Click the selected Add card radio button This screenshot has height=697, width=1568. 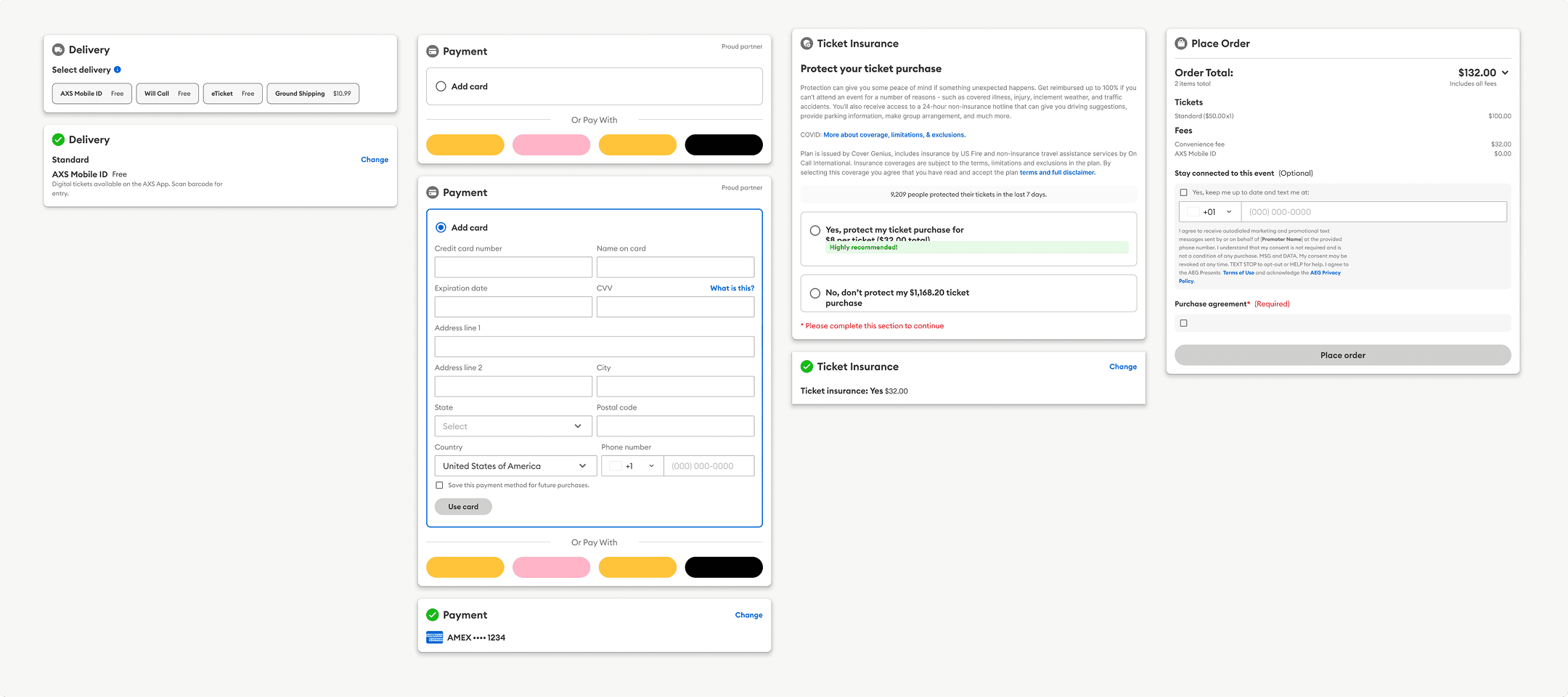pos(441,227)
